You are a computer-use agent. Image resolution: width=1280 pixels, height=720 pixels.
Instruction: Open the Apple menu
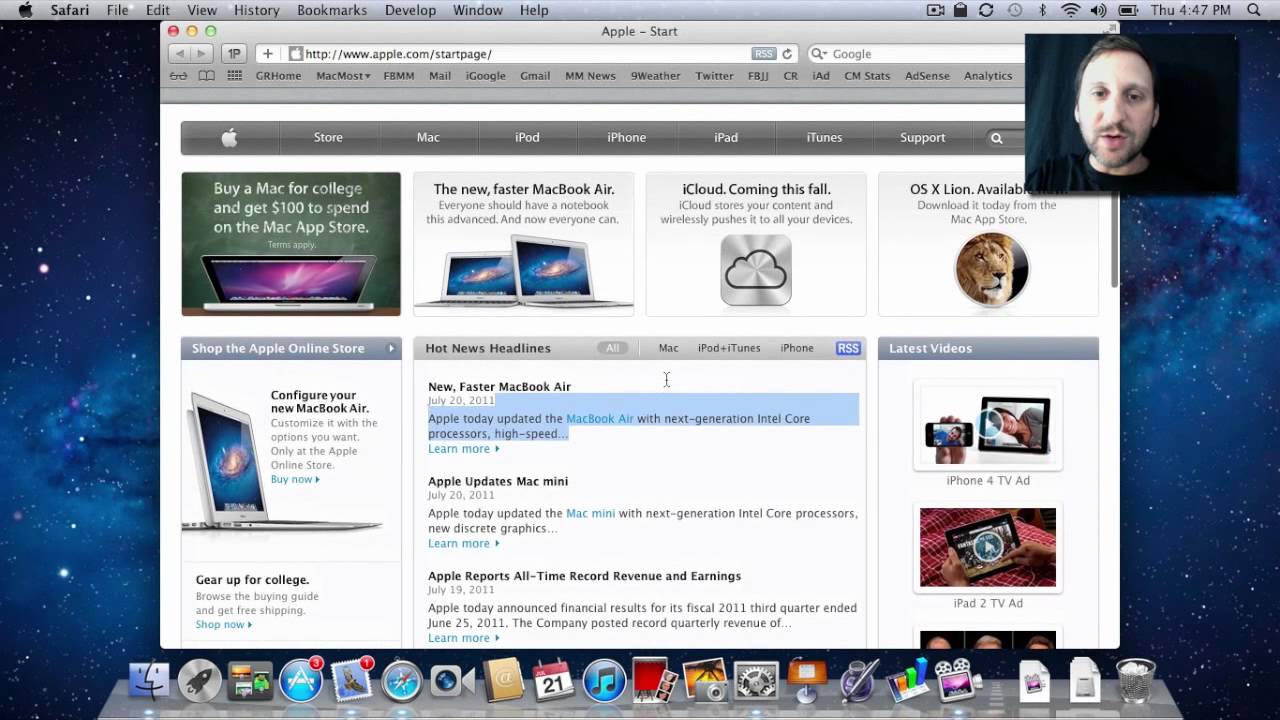pos(26,10)
